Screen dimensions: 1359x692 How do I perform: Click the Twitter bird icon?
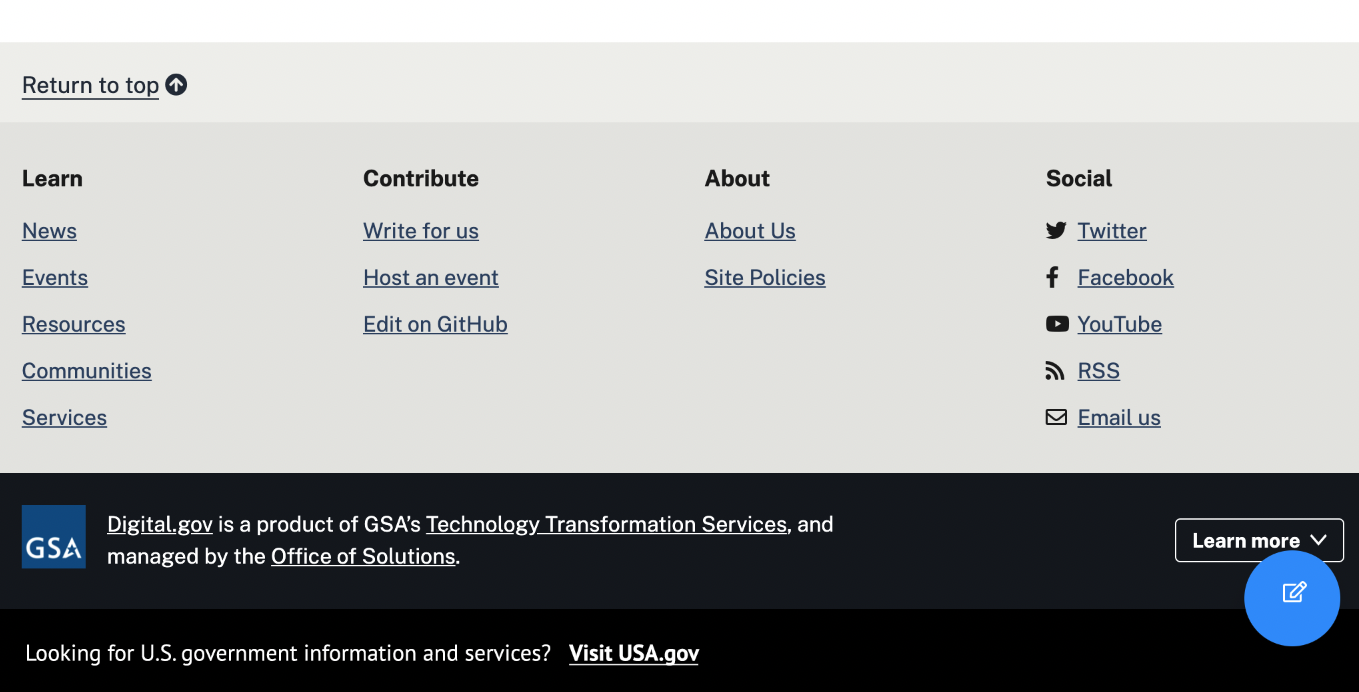(1056, 230)
